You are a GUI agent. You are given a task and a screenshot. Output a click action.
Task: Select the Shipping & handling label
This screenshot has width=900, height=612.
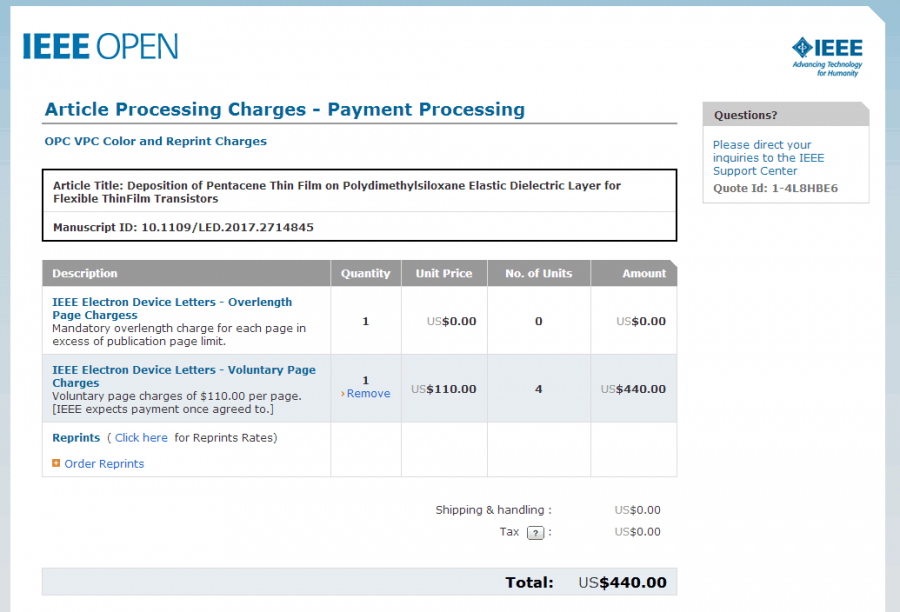coord(493,510)
